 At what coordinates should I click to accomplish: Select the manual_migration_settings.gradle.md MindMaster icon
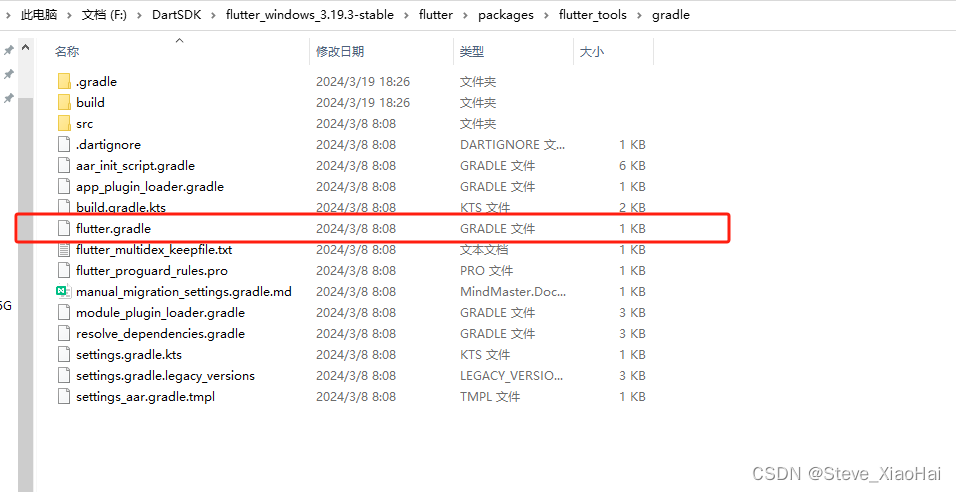[63, 291]
